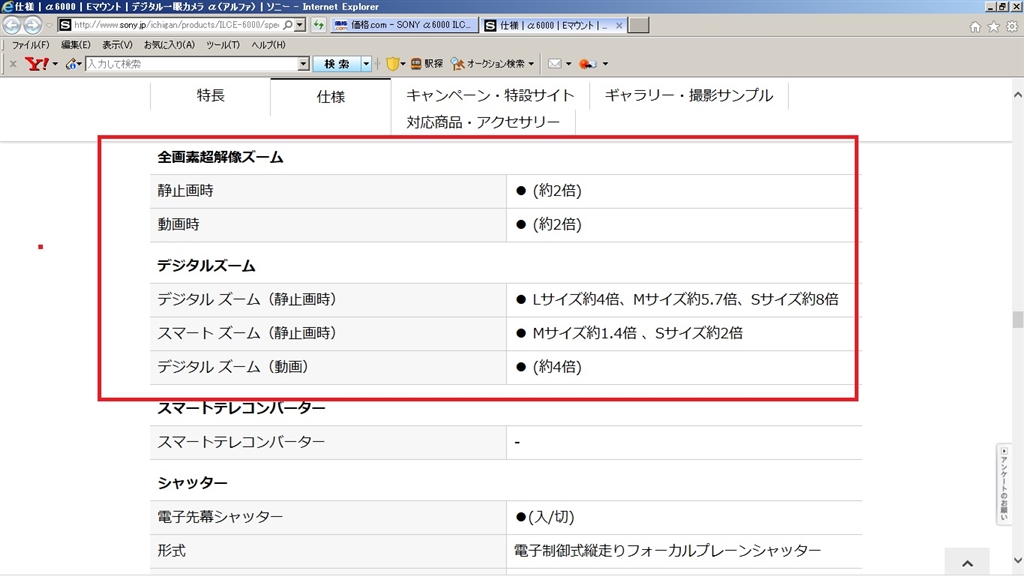Screen dimensions: 1024x576
Task: Go back to the previous page
Action: (12, 25)
